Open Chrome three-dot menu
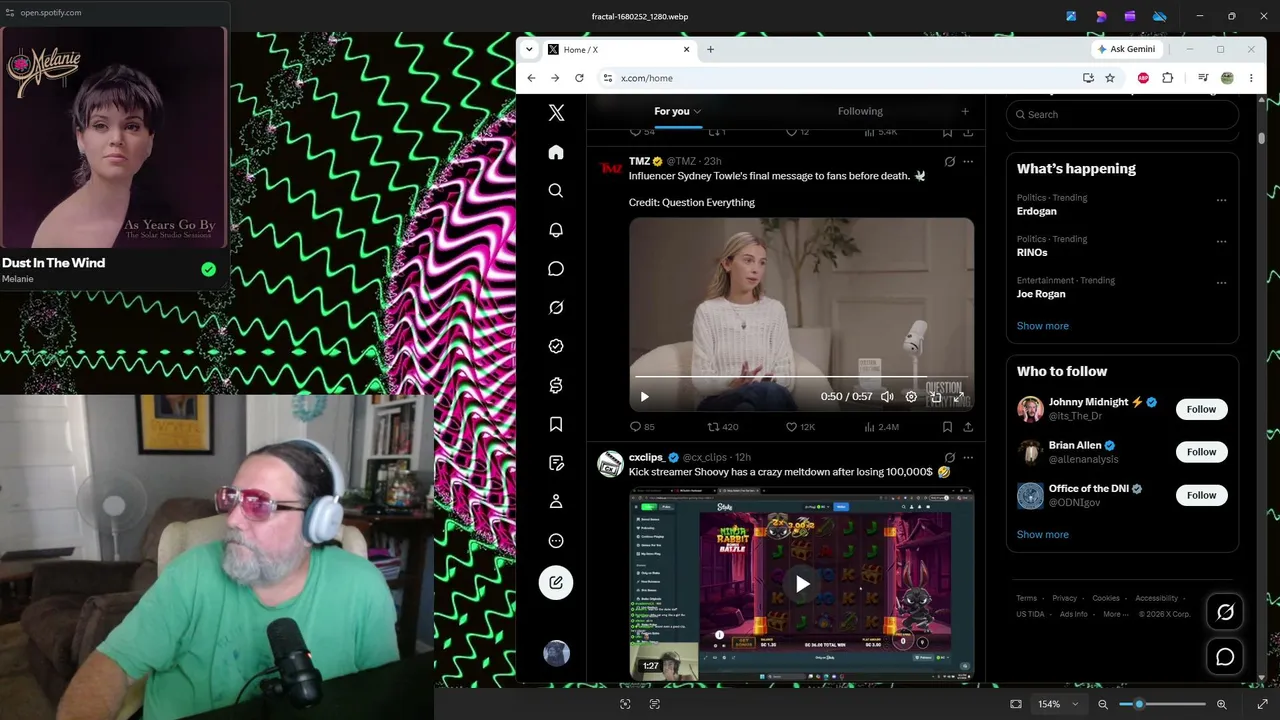1280x720 pixels. click(x=1249, y=78)
